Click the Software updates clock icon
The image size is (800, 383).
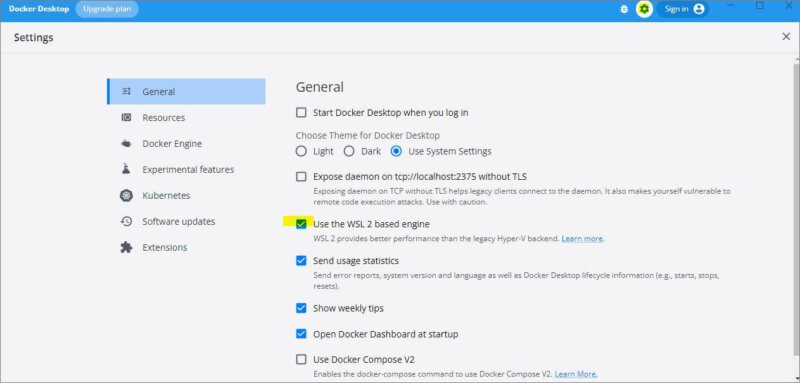pos(127,221)
